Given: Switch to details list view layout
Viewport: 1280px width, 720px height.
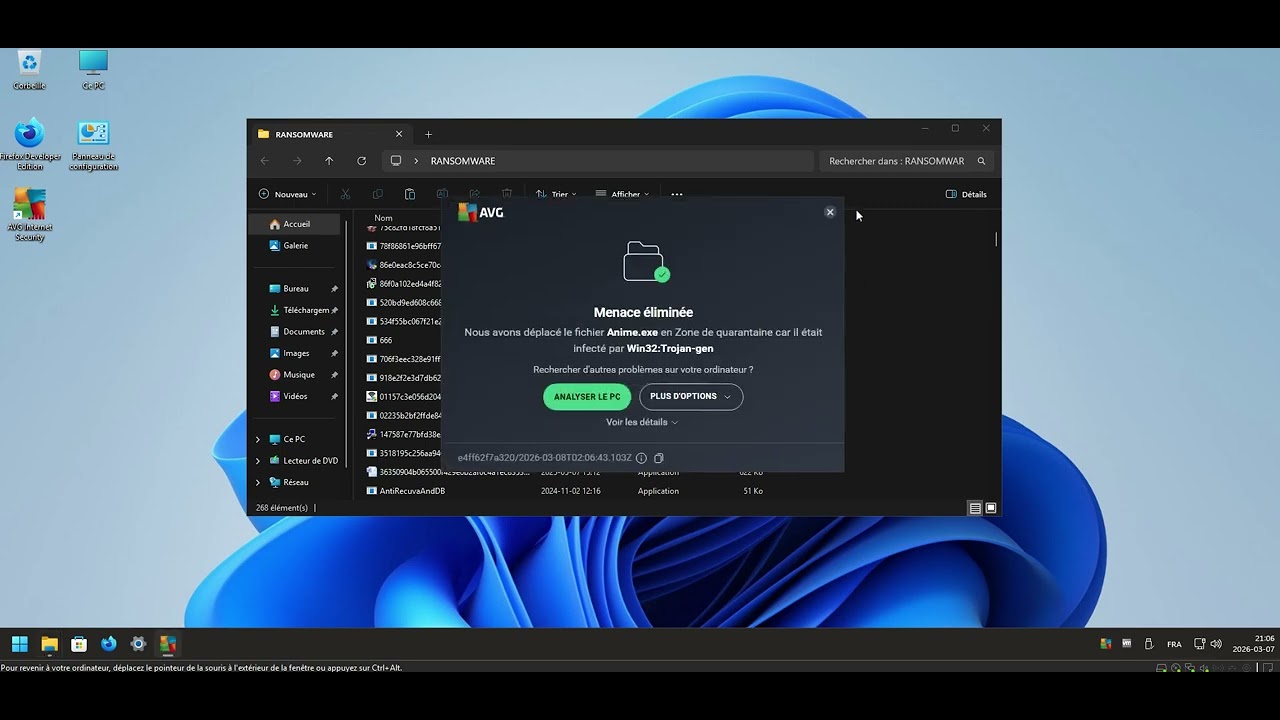Looking at the screenshot, I should pyautogui.click(x=975, y=508).
